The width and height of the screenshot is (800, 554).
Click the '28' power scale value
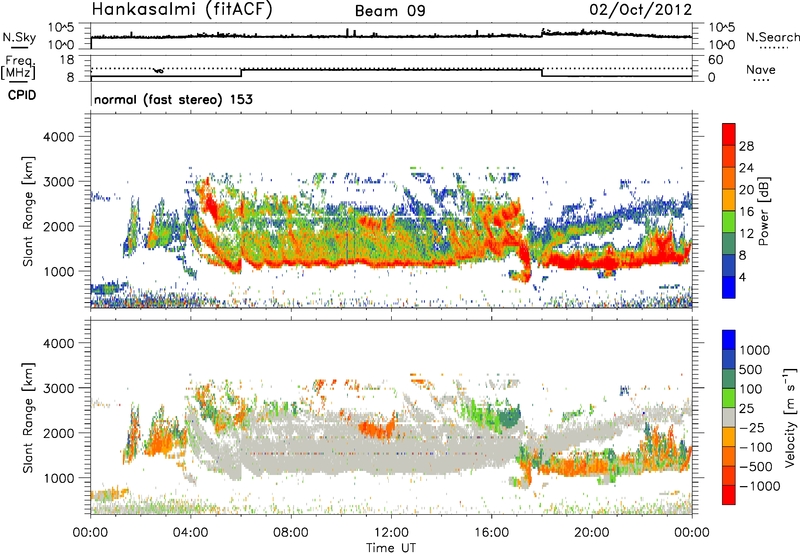pos(746,146)
